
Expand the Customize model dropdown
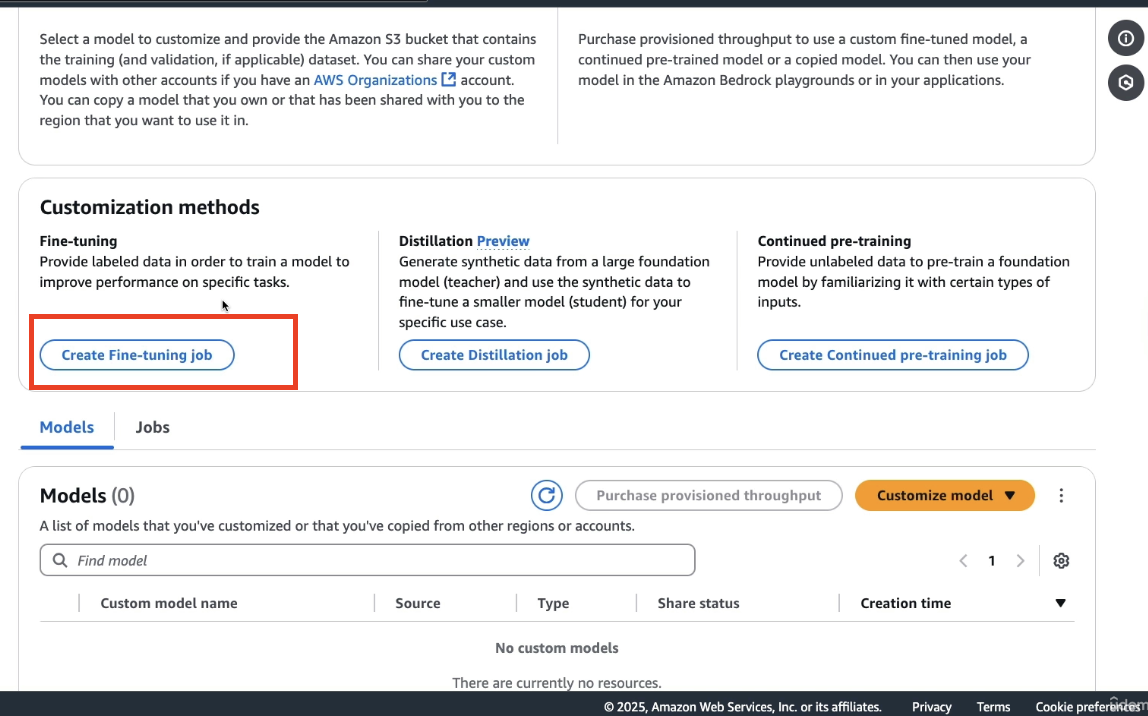[x=944, y=496]
